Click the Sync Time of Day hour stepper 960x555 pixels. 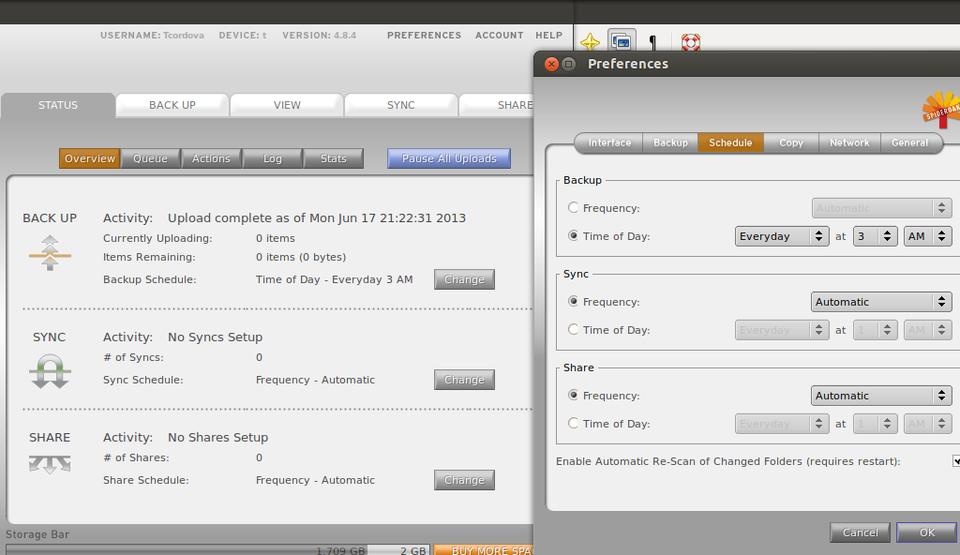click(x=876, y=330)
